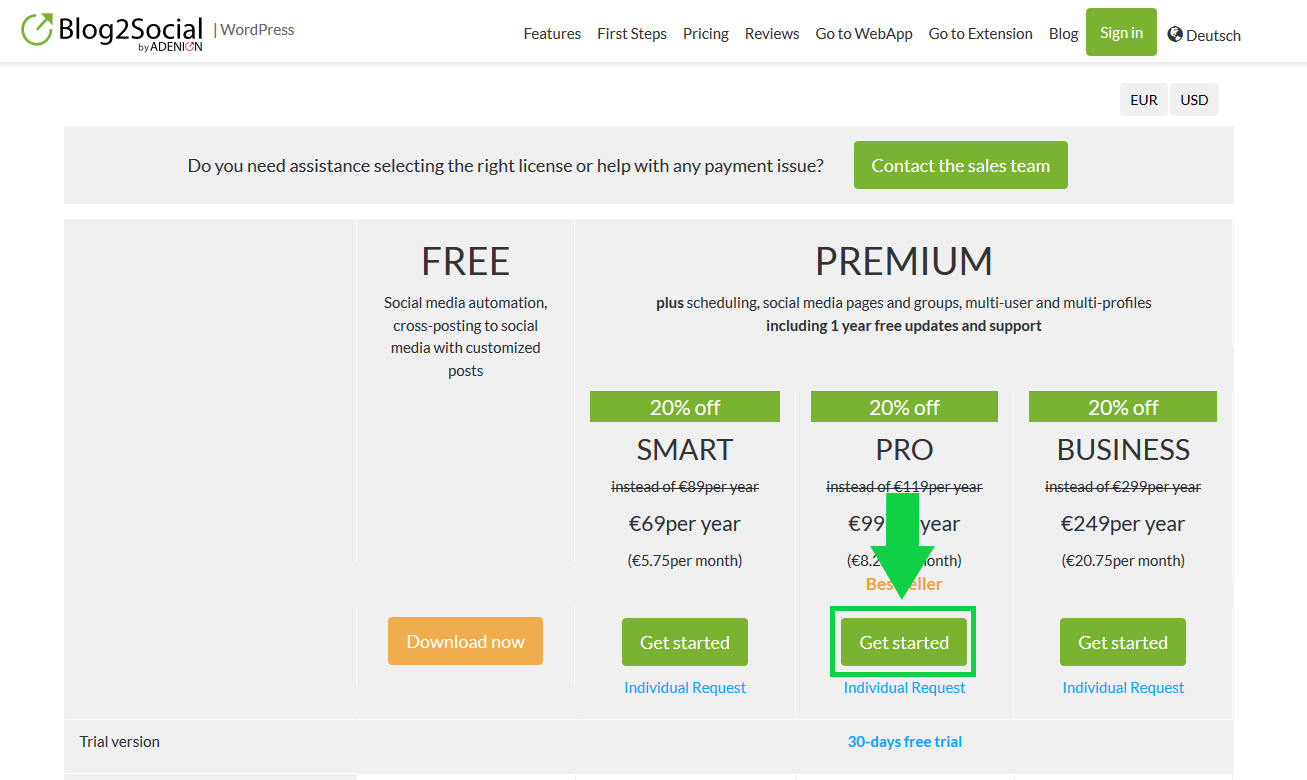Click the 20% off banner above BUSINESS
1307x780 pixels.
1123,407
